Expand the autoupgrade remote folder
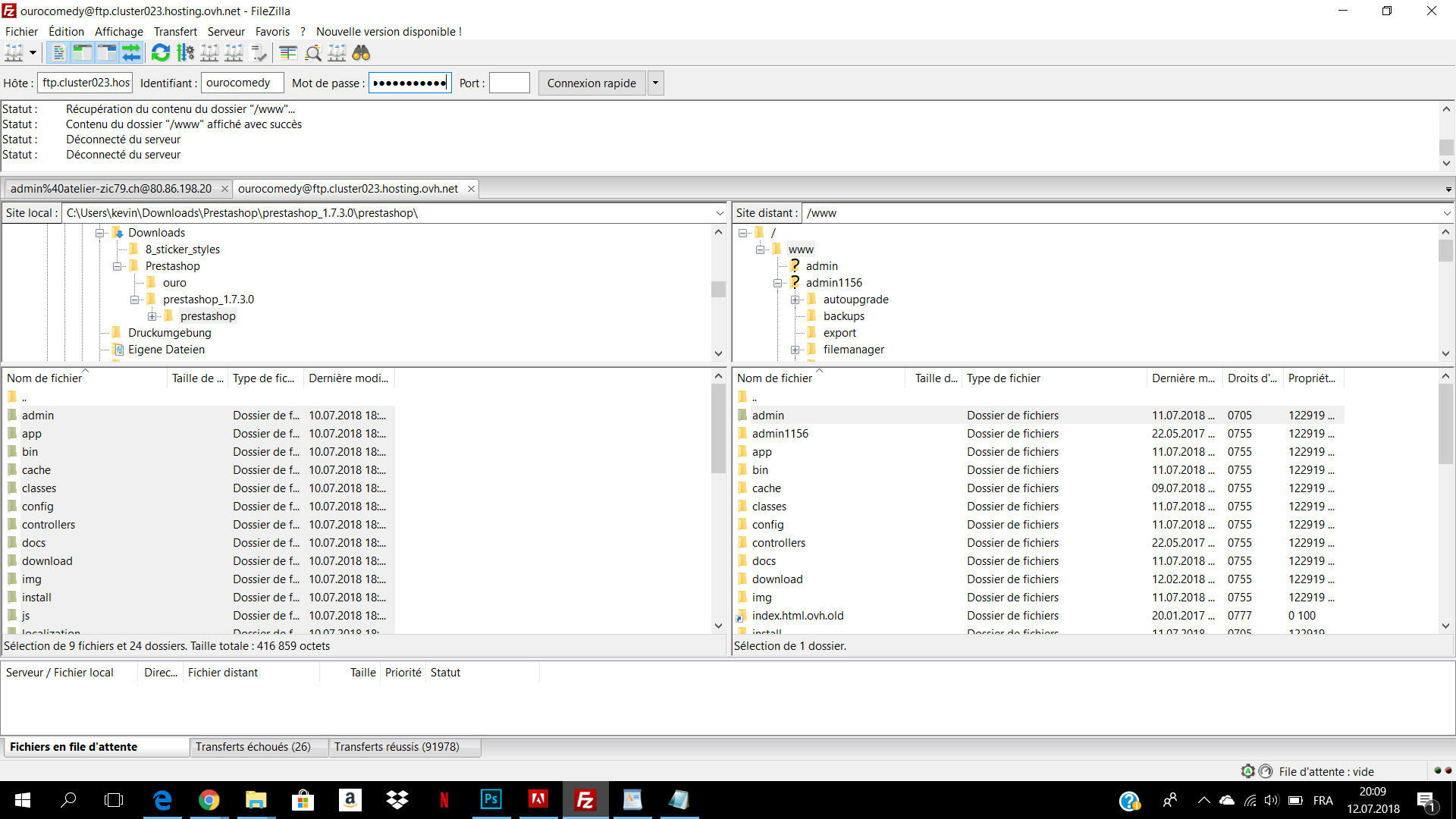Image resolution: width=1456 pixels, height=819 pixels. coord(795,300)
